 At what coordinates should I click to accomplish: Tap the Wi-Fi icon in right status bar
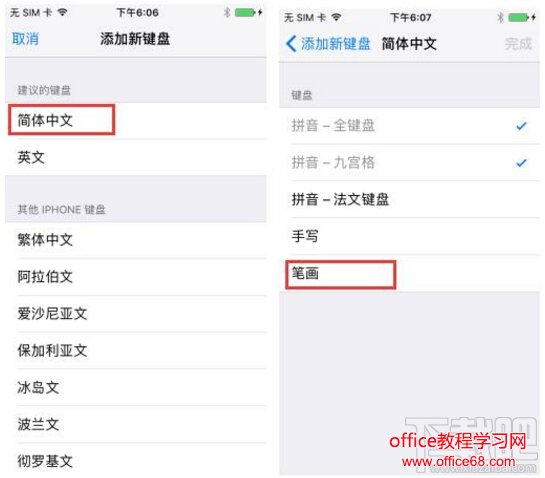[336, 17]
